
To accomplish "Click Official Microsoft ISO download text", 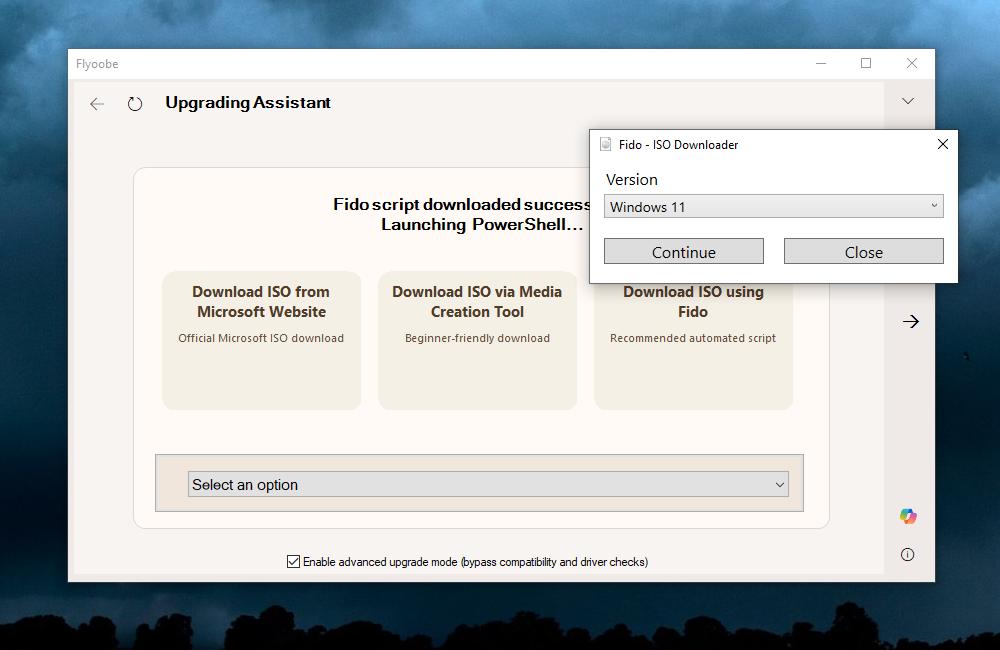I will [261, 338].
